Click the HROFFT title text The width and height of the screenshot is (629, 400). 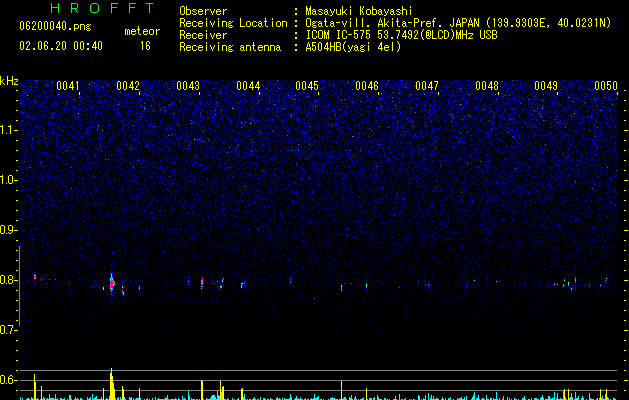(102, 8)
